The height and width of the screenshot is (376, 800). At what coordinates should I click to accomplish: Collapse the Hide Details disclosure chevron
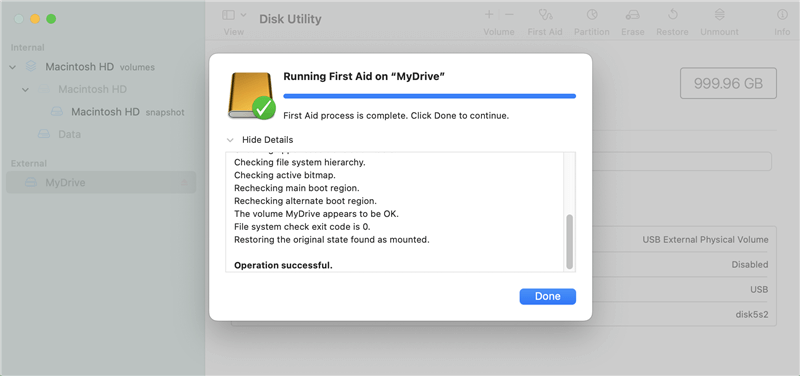pyautogui.click(x=231, y=140)
